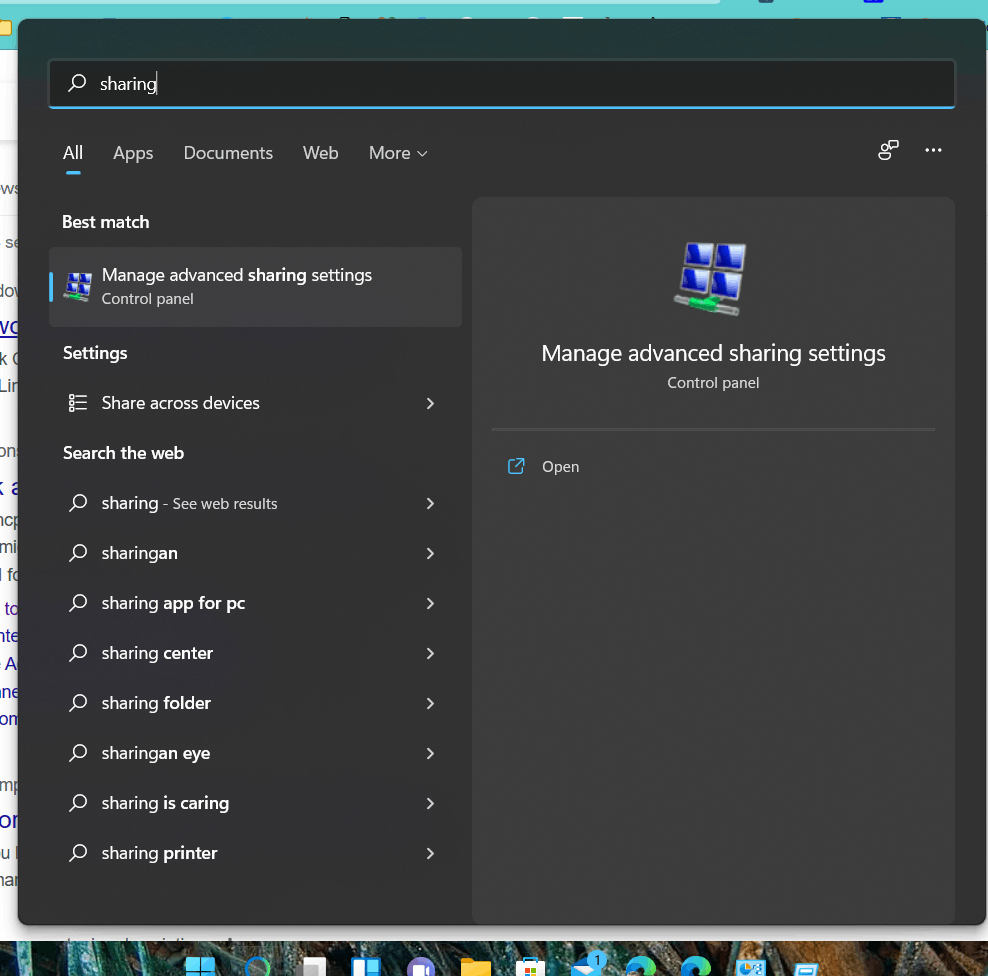988x976 pixels.
Task: Expand the sharingan suggestion arrow
Action: [x=430, y=553]
